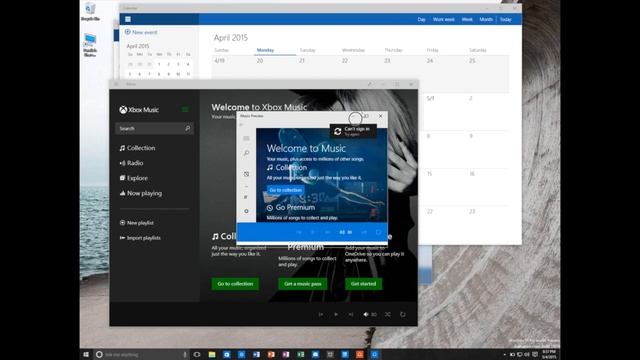Open Action Center notification icon in tray
The image size is (640, 360).
pyautogui.click(x=535, y=354)
